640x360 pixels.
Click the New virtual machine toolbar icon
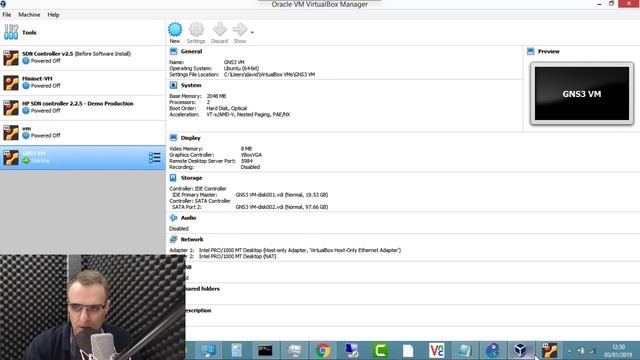click(x=175, y=33)
